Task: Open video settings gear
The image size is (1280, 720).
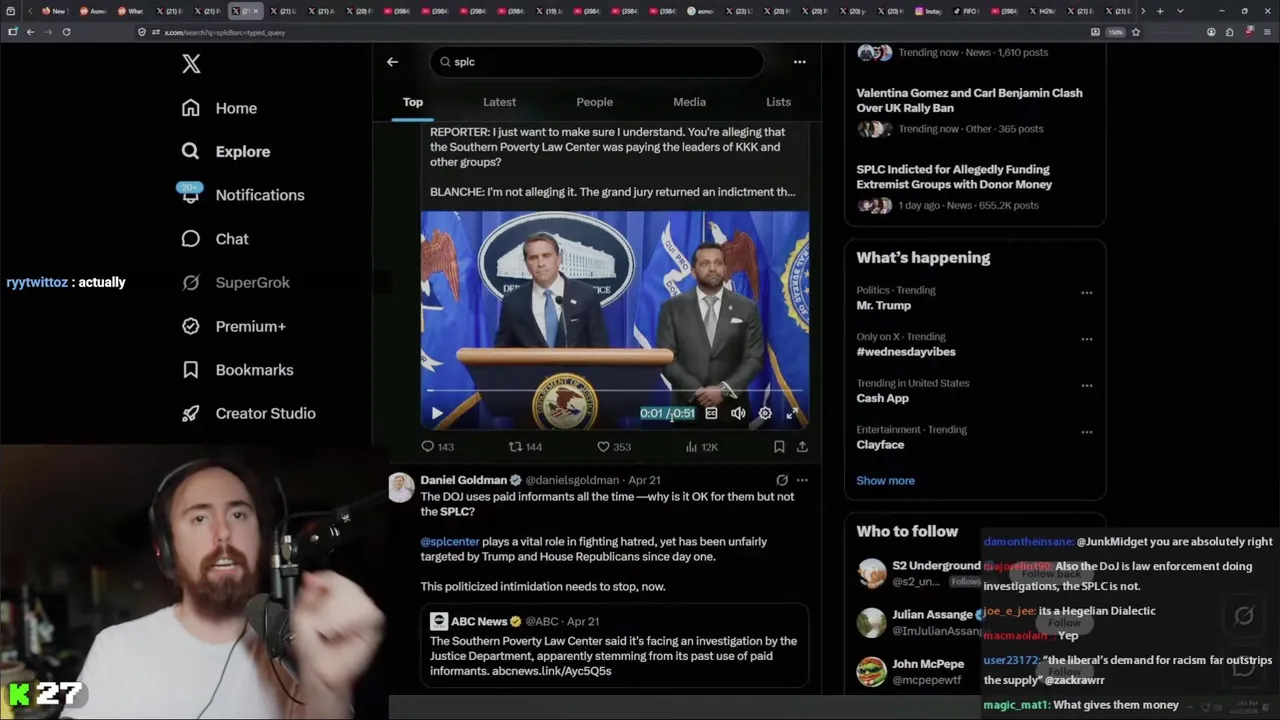Action: tap(765, 413)
